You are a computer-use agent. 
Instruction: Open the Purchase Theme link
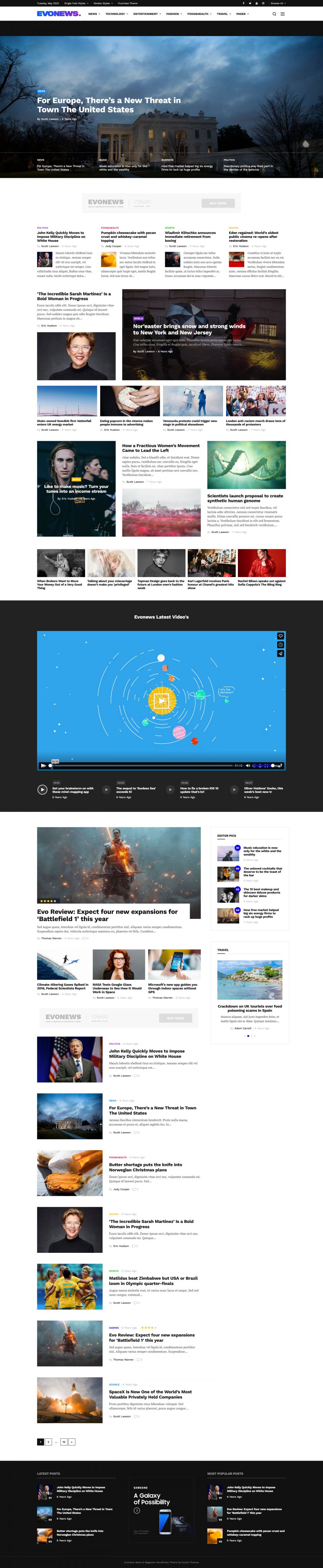coord(128,3)
